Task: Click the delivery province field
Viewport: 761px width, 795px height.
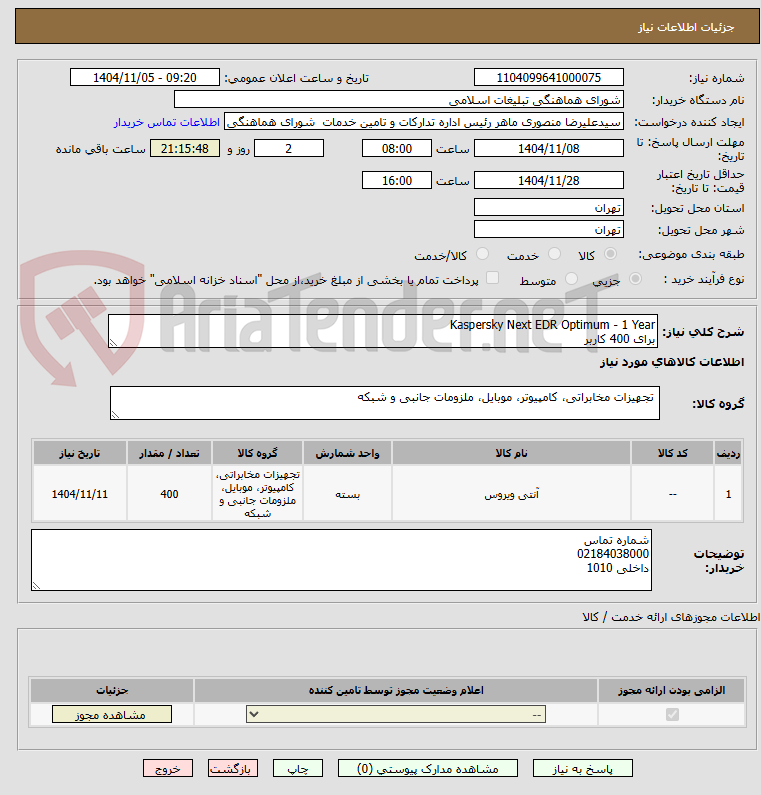Action: coord(549,207)
